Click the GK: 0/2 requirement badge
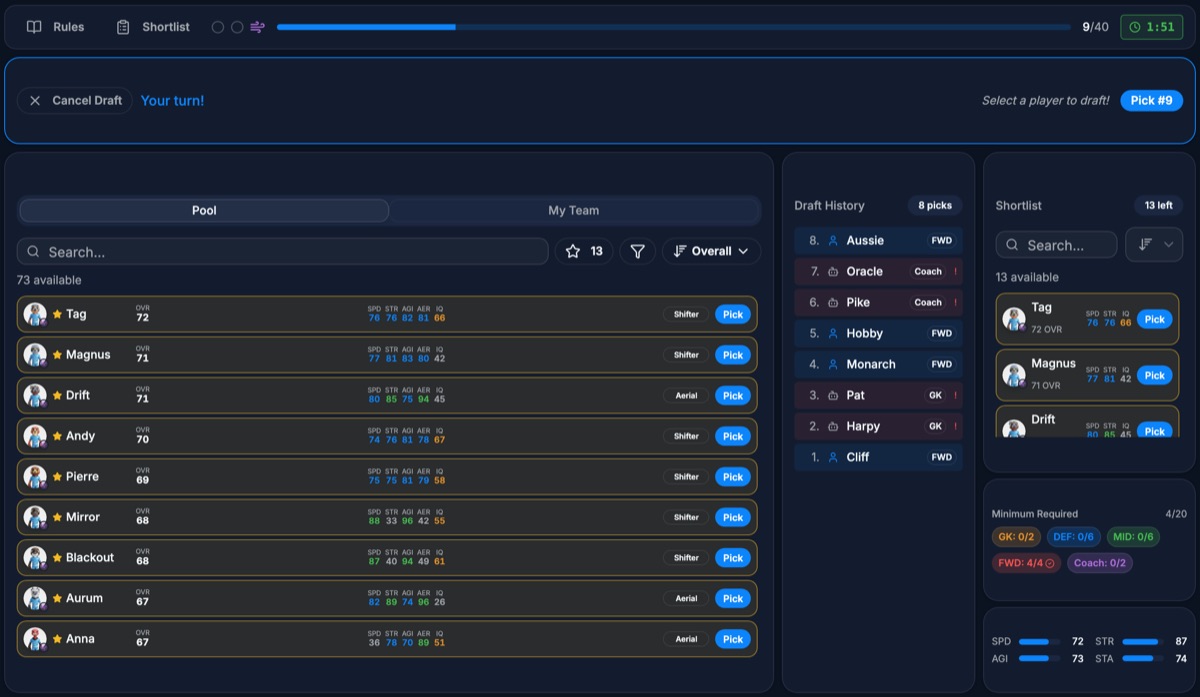 [1016, 537]
